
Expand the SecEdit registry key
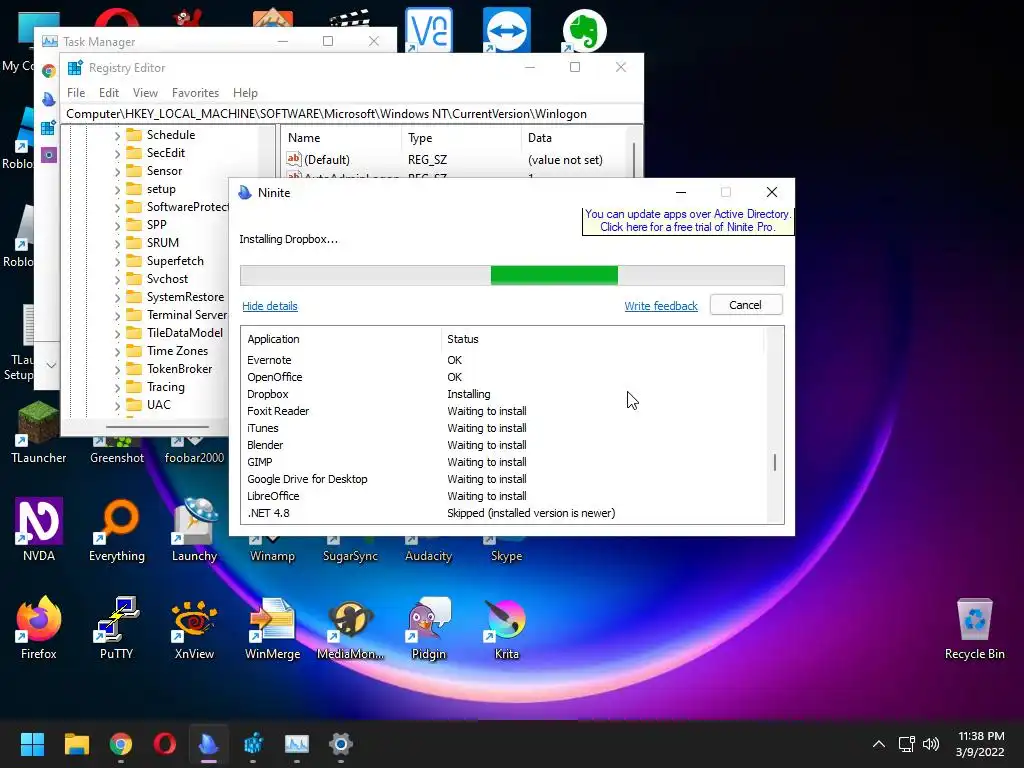(118, 153)
